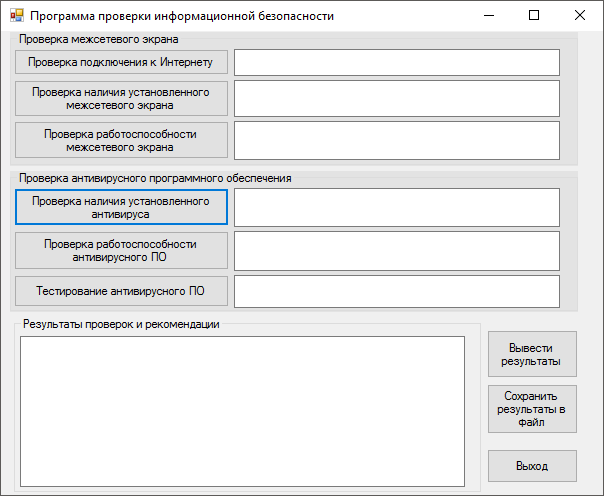The width and height of the screenshot is (604, 496).
Task: Minimize the Программа проверки window
Action: click(489, 15)
